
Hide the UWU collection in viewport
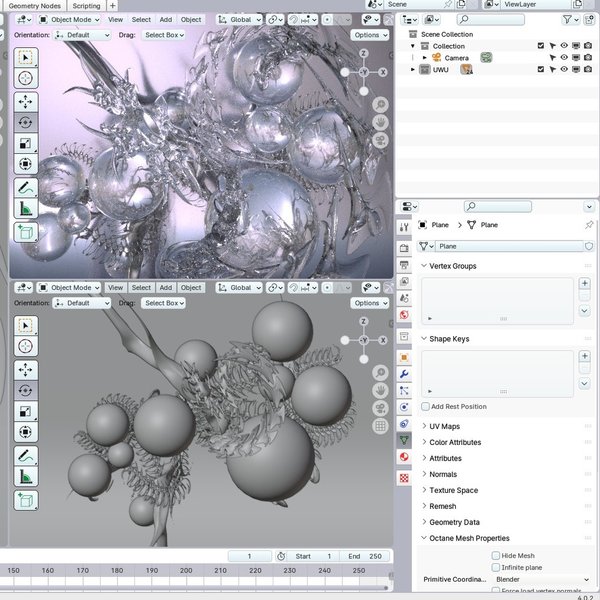[565, 69]
